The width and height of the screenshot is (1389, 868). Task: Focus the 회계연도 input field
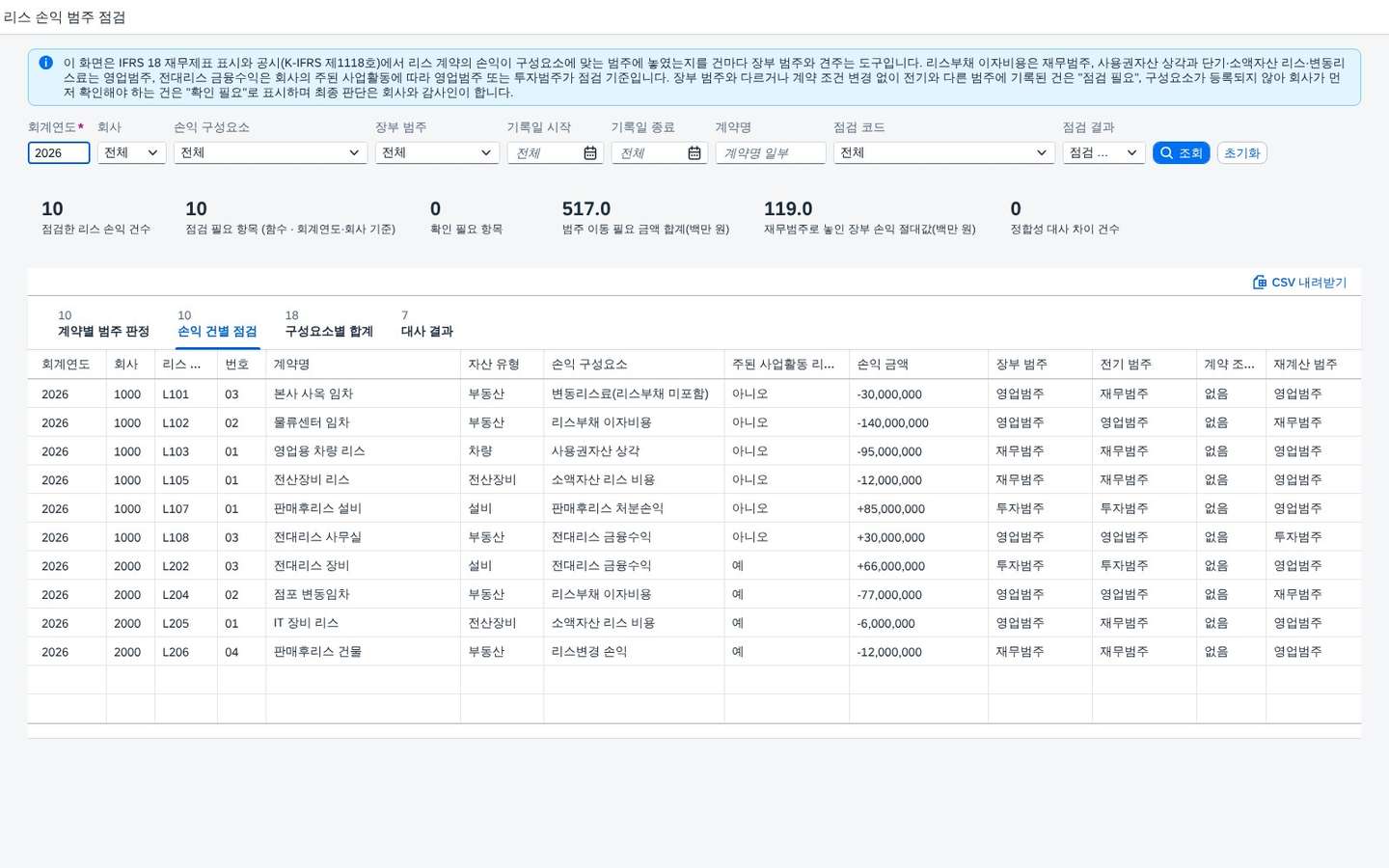[59, 152]
